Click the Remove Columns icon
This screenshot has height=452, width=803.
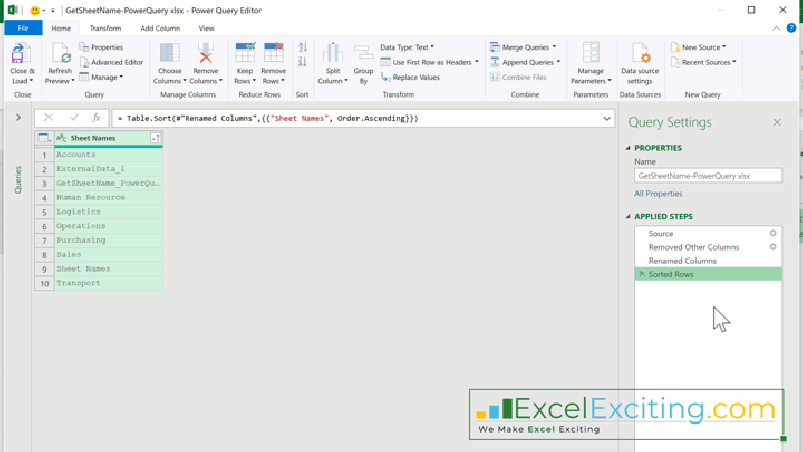coord(206,54)
